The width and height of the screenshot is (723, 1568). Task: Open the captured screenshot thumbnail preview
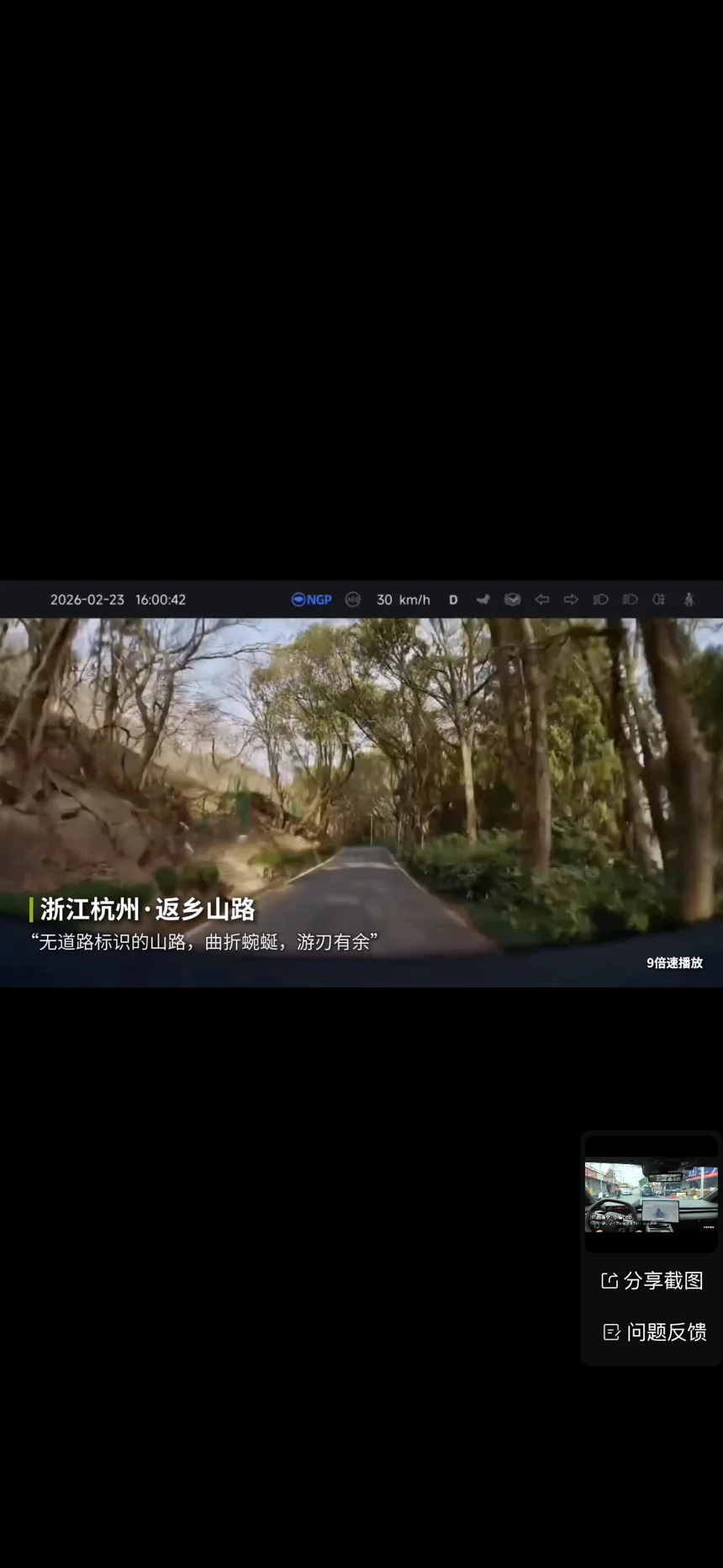[651, 1196]
